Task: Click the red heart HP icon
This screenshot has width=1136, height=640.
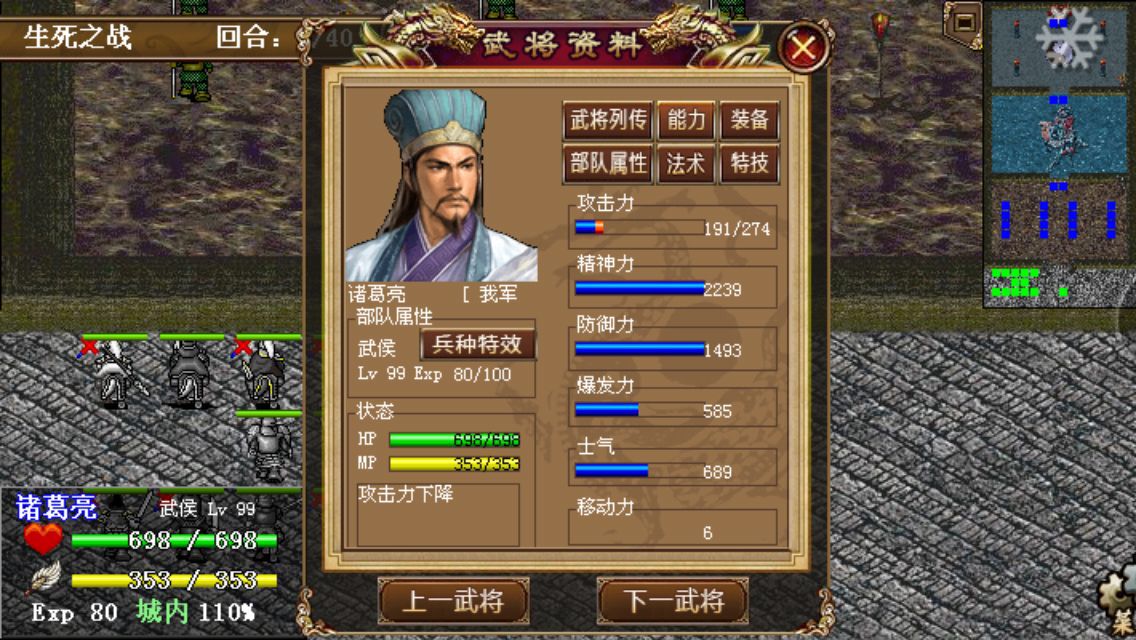Action: pyautogui.click(x=43, y=540)
